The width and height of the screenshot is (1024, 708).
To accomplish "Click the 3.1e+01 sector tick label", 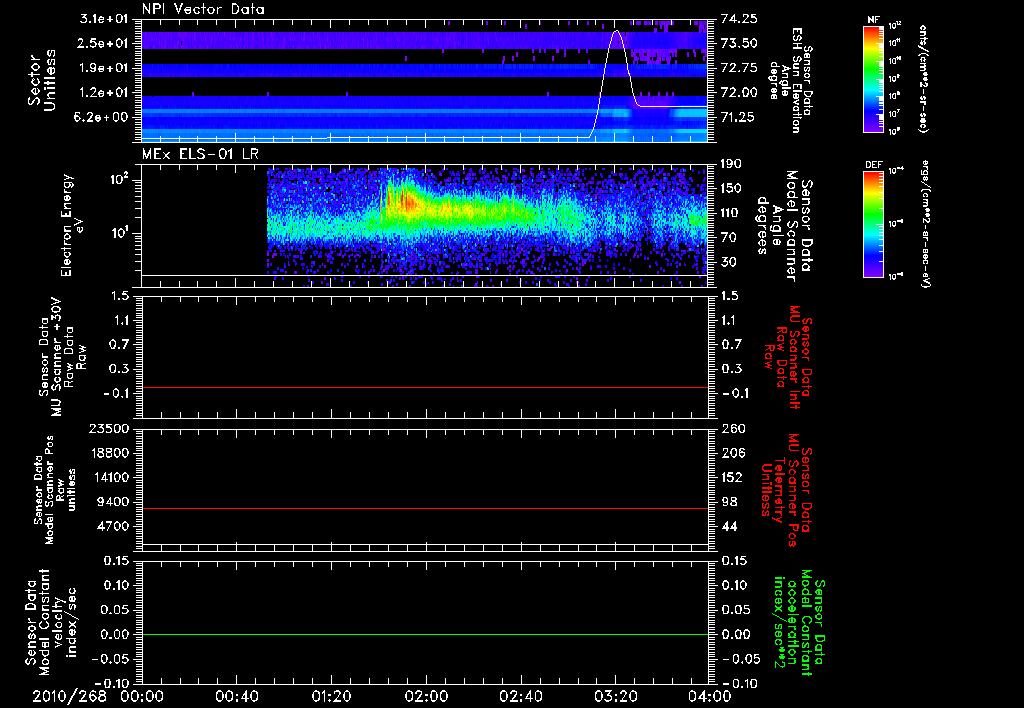I will 103,18.
